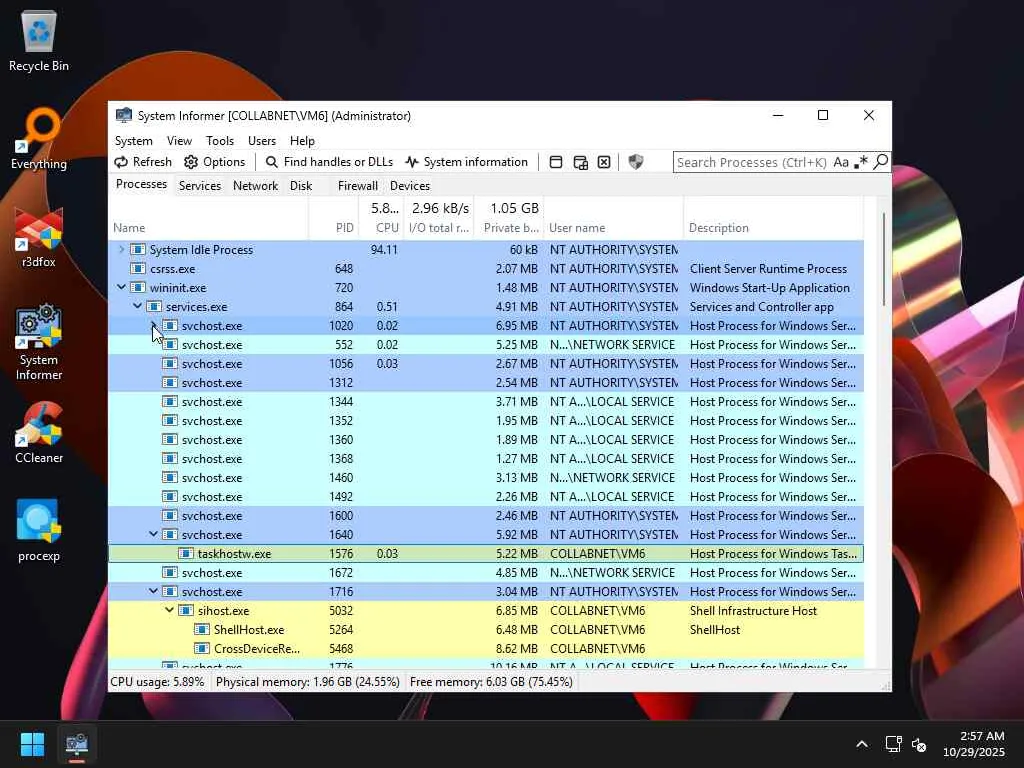
Task: Select the ShellHost.exe process row
Action: (x=486, y=630)
